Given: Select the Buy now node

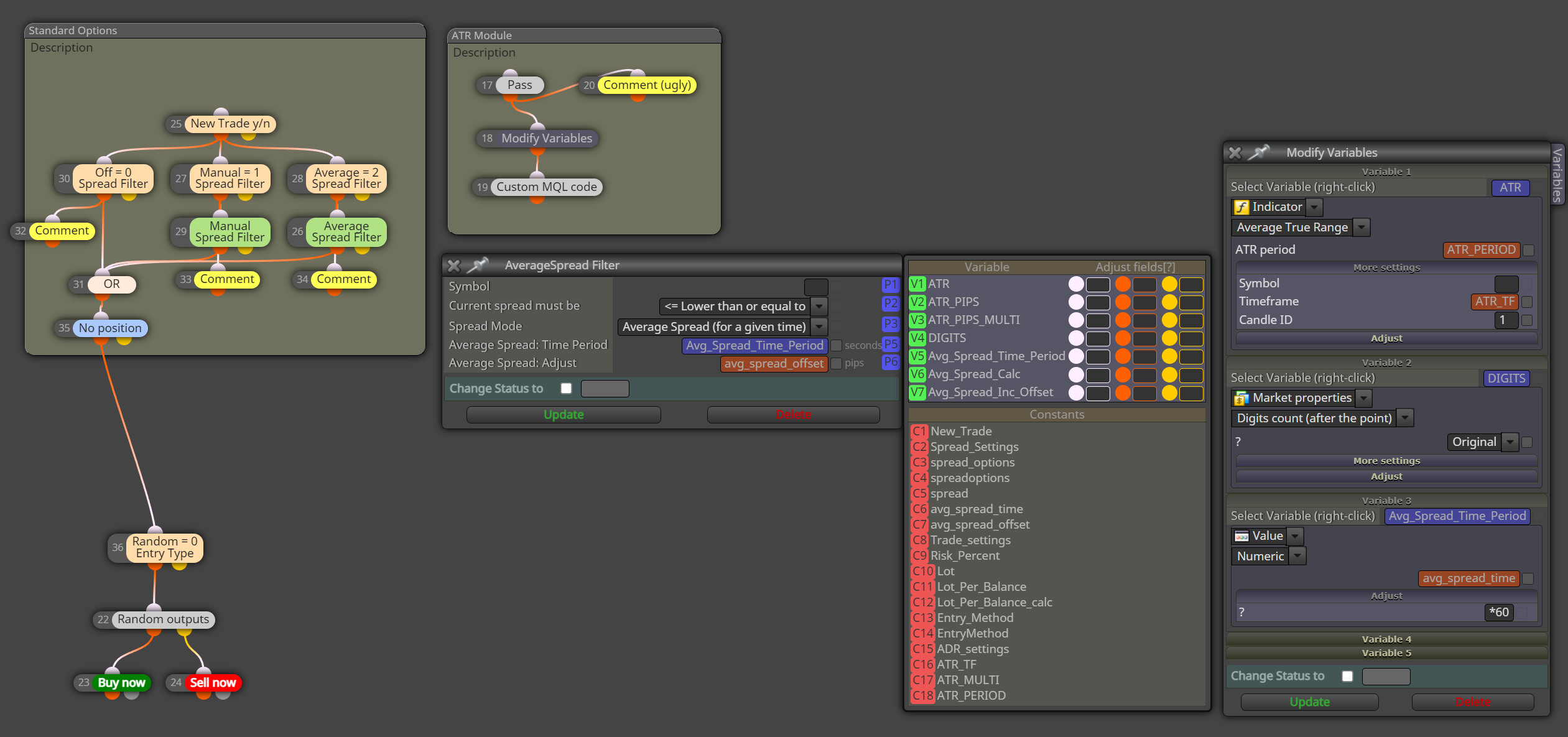Looking at the screenshot, I should click(x=121, y=683).
